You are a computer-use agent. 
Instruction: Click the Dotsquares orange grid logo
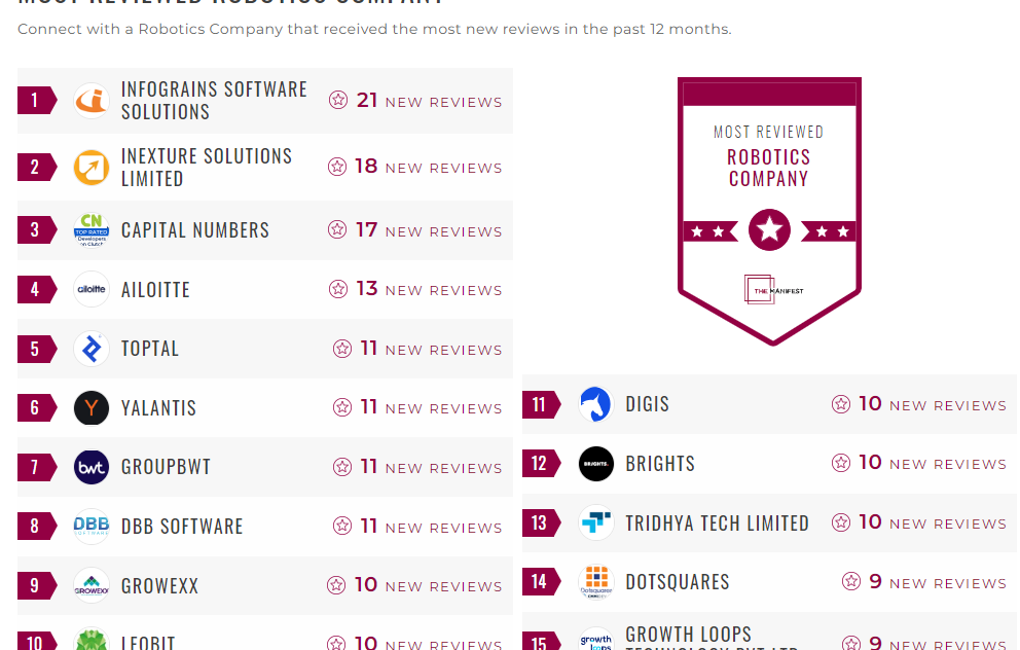point(596,582)
